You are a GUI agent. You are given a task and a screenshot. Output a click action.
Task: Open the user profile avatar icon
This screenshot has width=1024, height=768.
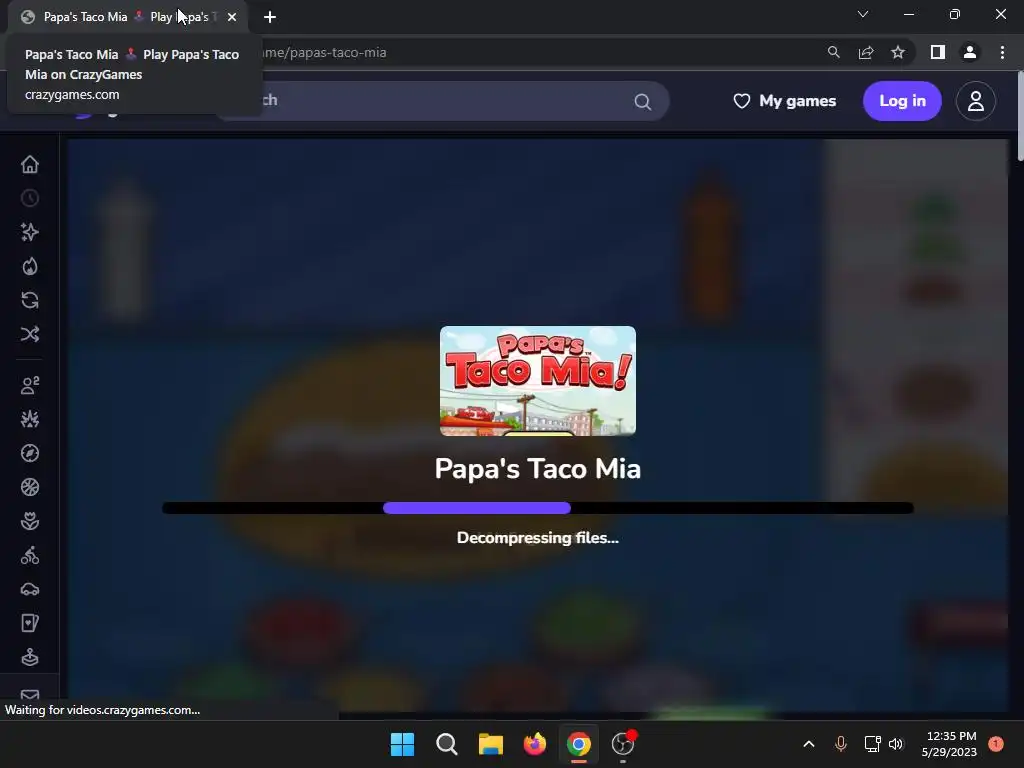coord(976,101)
